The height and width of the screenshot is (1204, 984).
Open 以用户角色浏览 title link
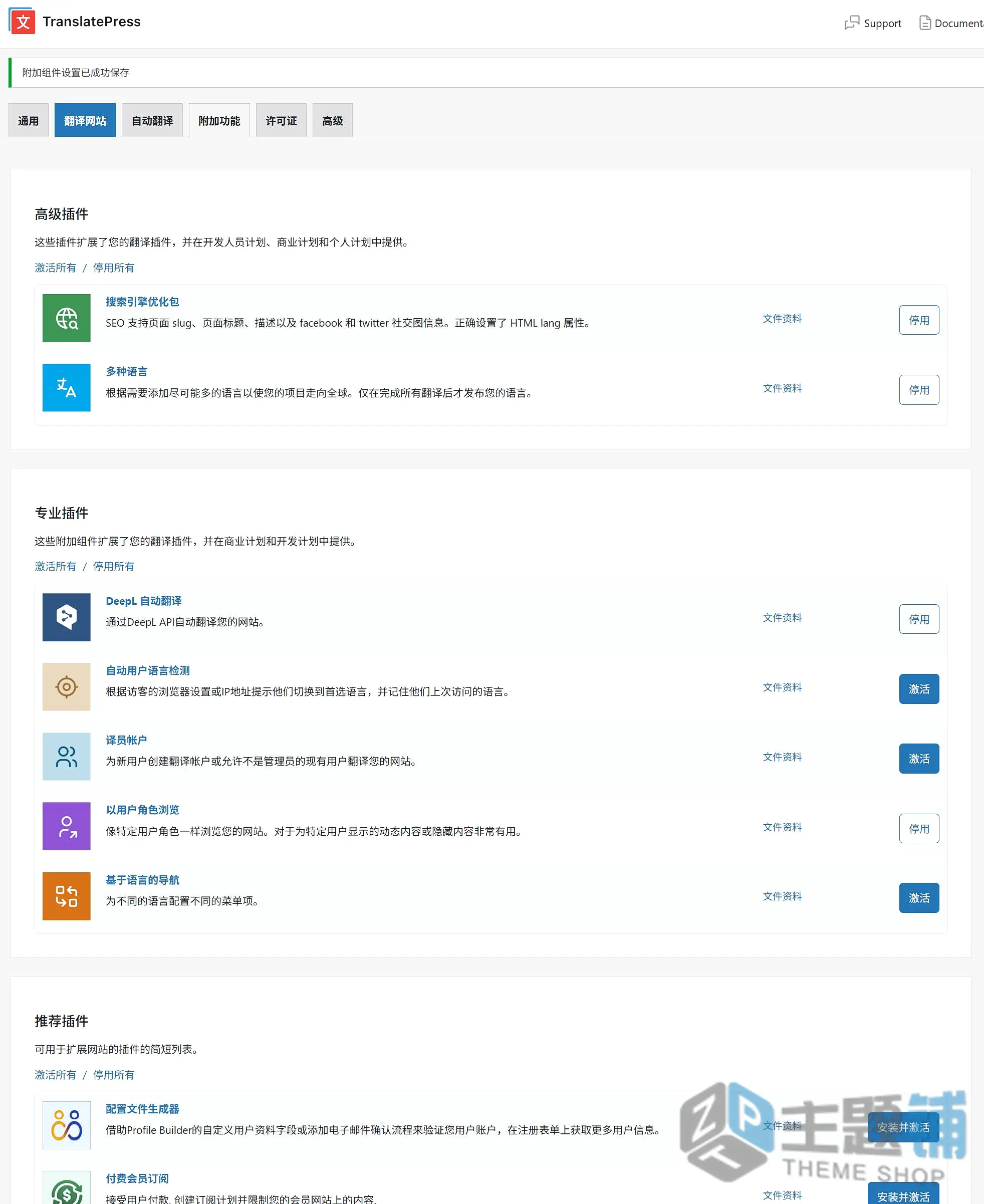[142, 810]
